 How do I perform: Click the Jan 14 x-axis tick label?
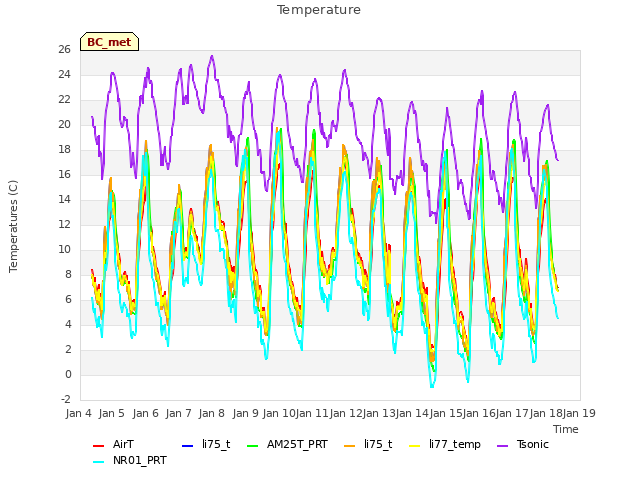pyautogui.click(x=412, y=413)
